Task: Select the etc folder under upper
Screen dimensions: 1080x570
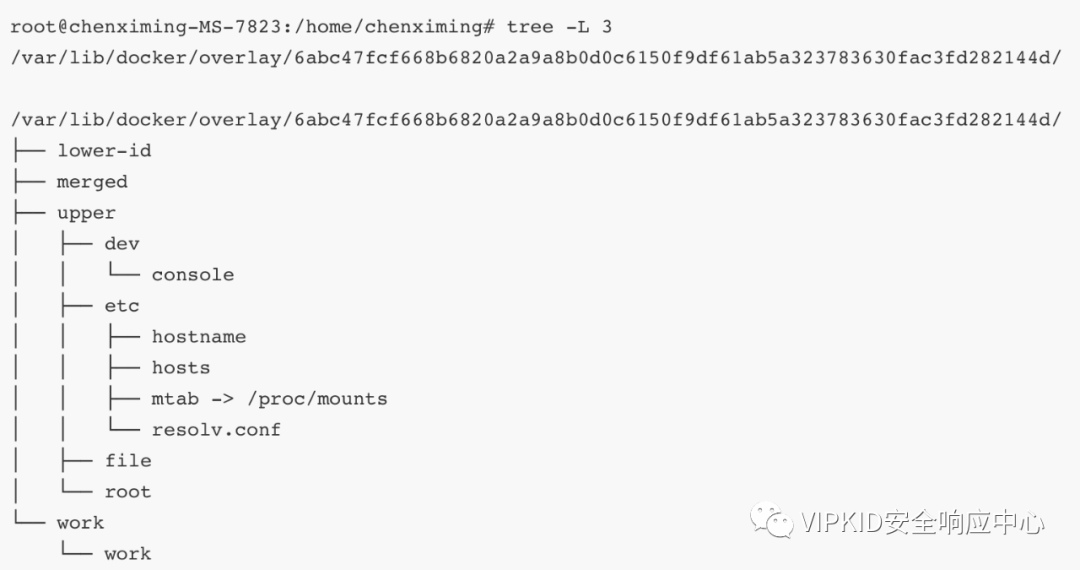Action: 122,306
